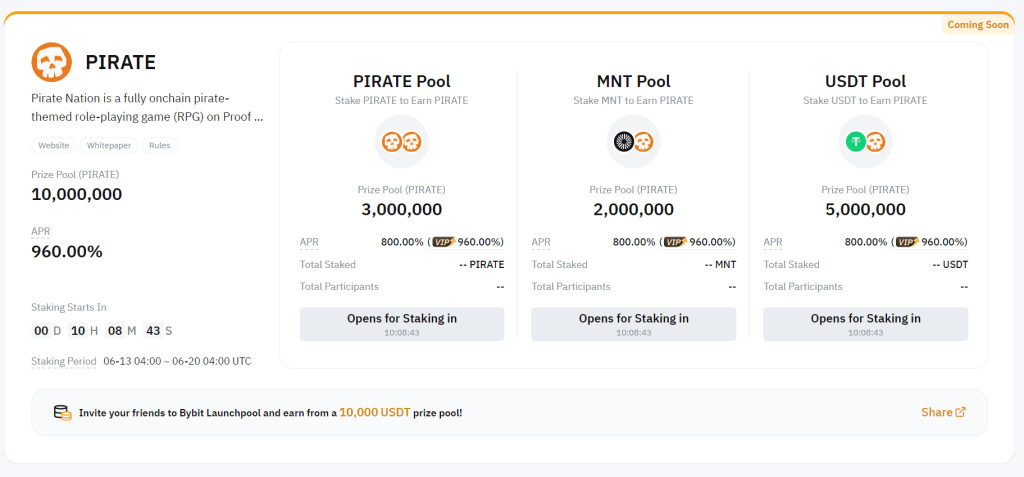This screenshot has width=1024, height=477.
Task: Click the PIRATE Pool double-skull icon
Action: (402, 142)
